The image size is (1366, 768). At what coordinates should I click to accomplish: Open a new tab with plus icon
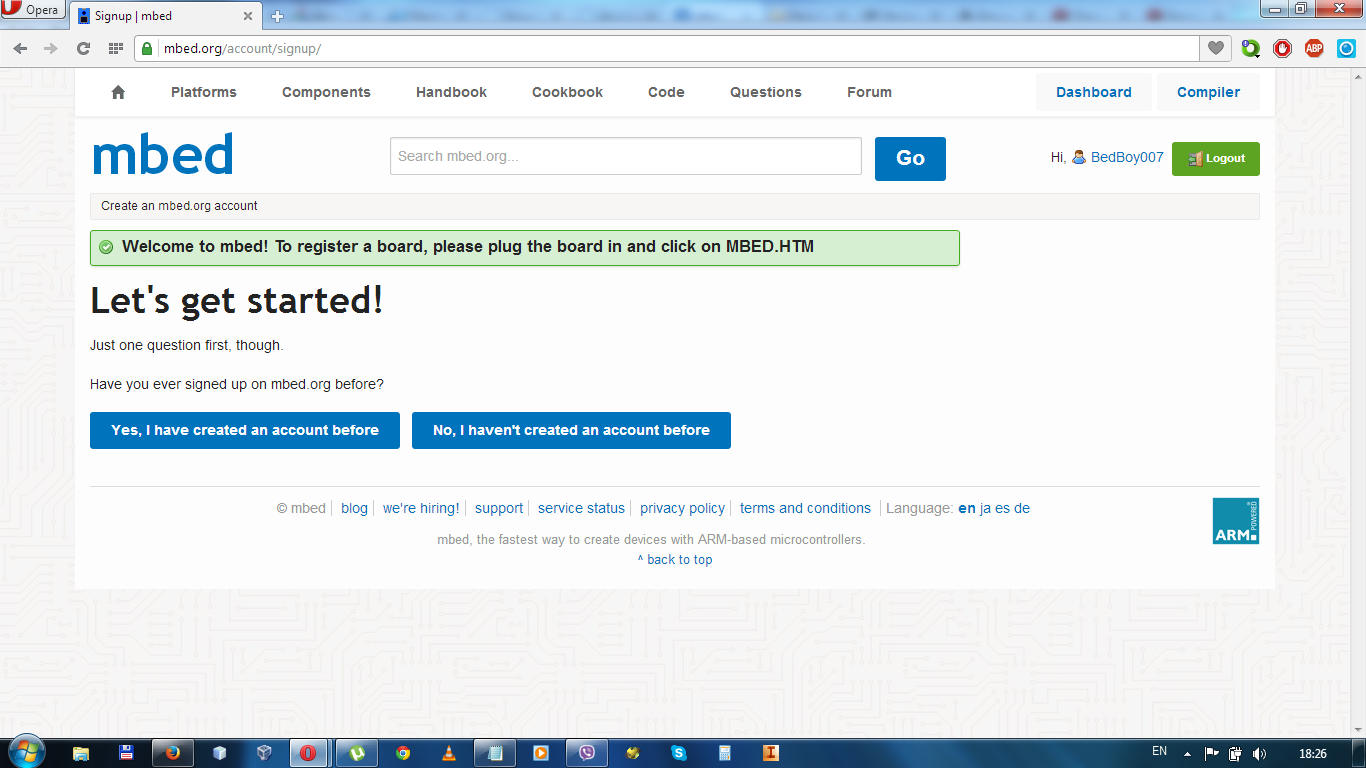277,16
